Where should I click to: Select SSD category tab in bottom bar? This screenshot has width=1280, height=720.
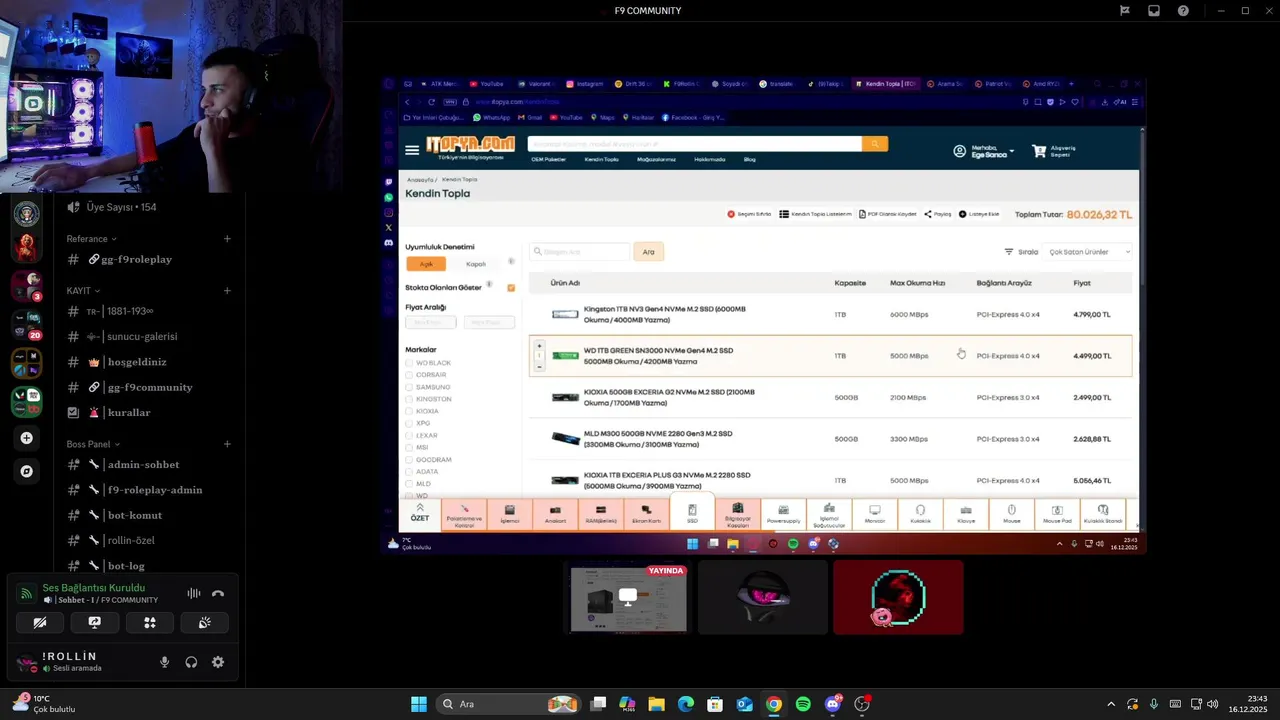[x=692, y=513]
